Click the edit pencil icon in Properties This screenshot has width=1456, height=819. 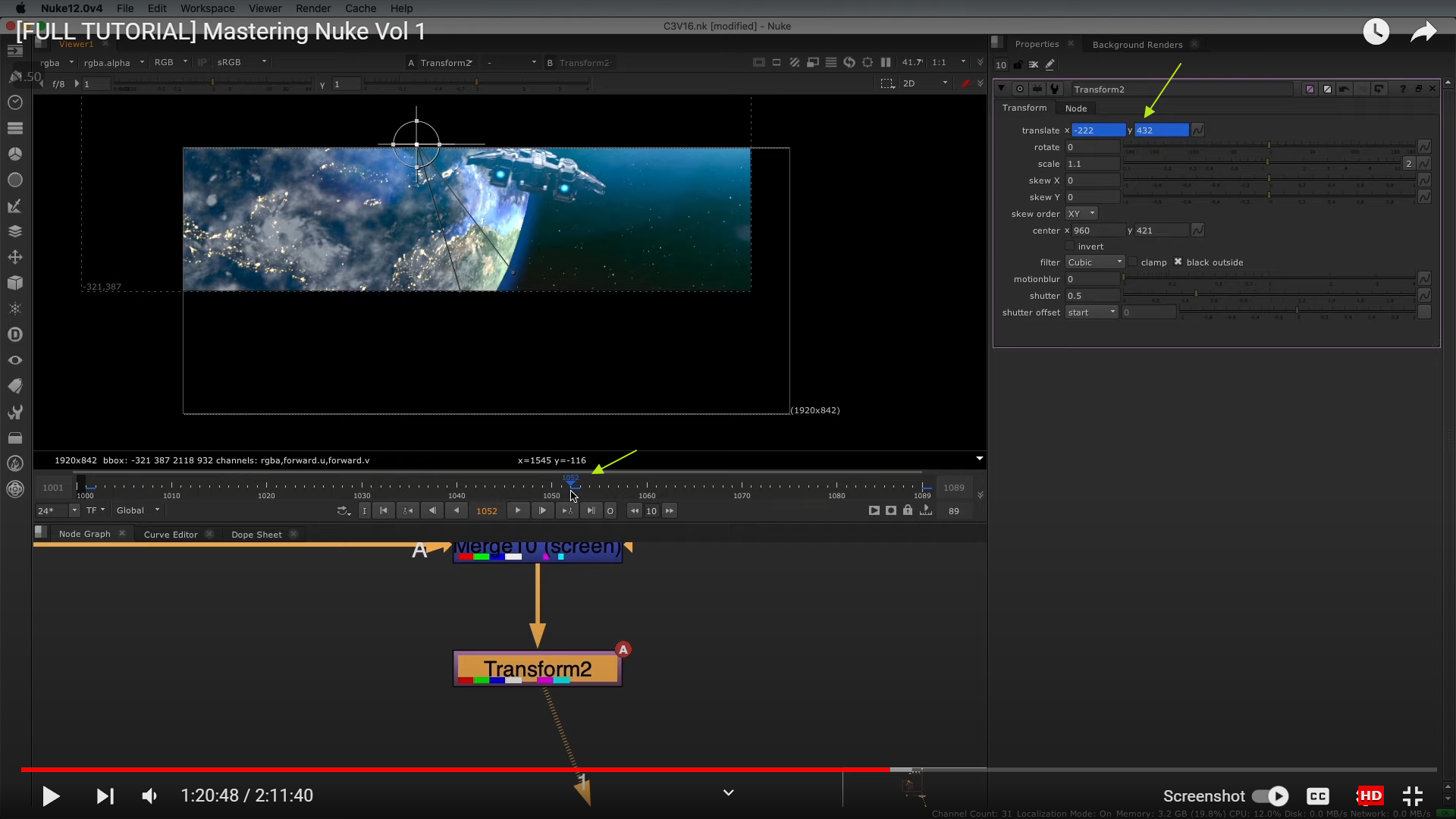pos(1050,64)
